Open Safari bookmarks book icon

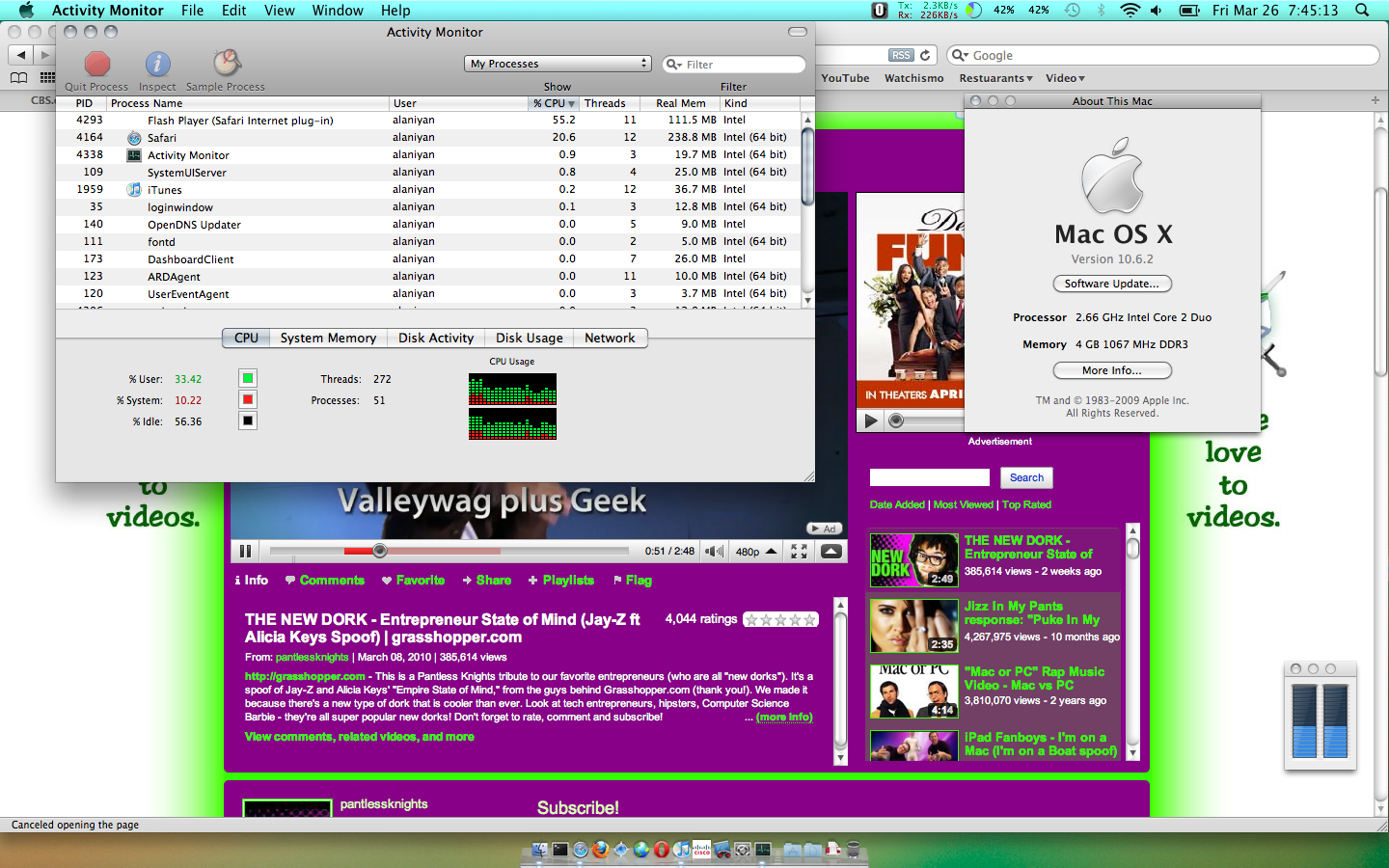point(18,78)
